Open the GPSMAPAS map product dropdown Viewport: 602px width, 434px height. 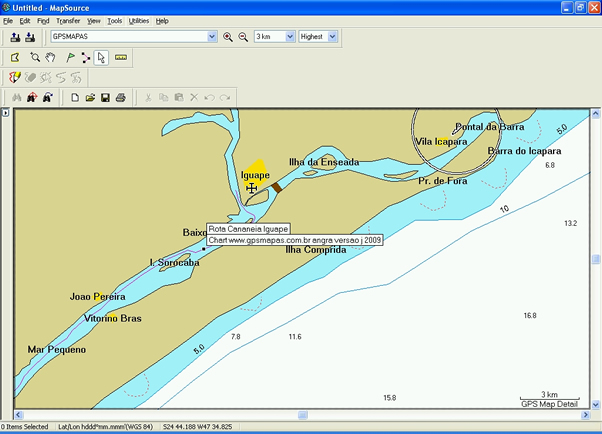coord(211,37)
